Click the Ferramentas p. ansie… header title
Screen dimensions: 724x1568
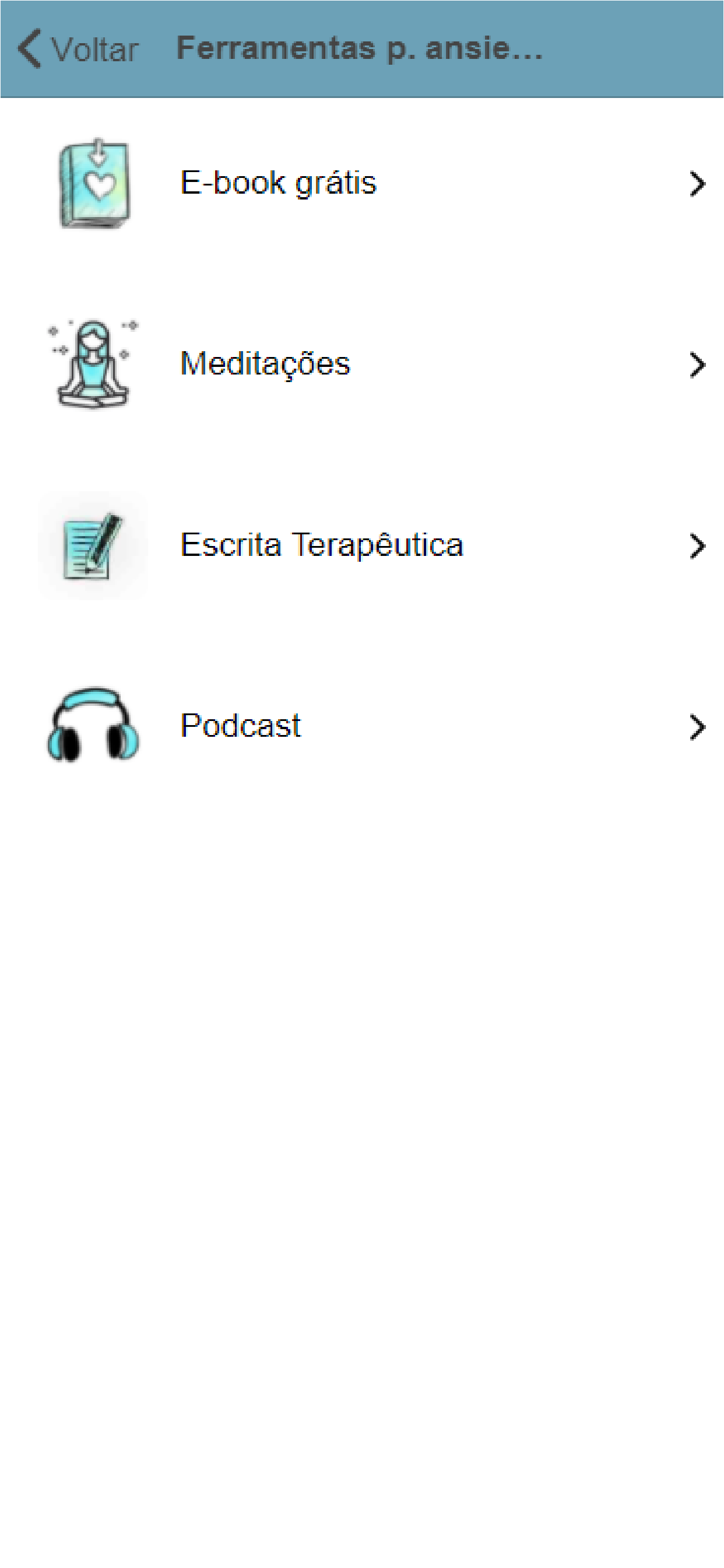click(x=359, y=48)
